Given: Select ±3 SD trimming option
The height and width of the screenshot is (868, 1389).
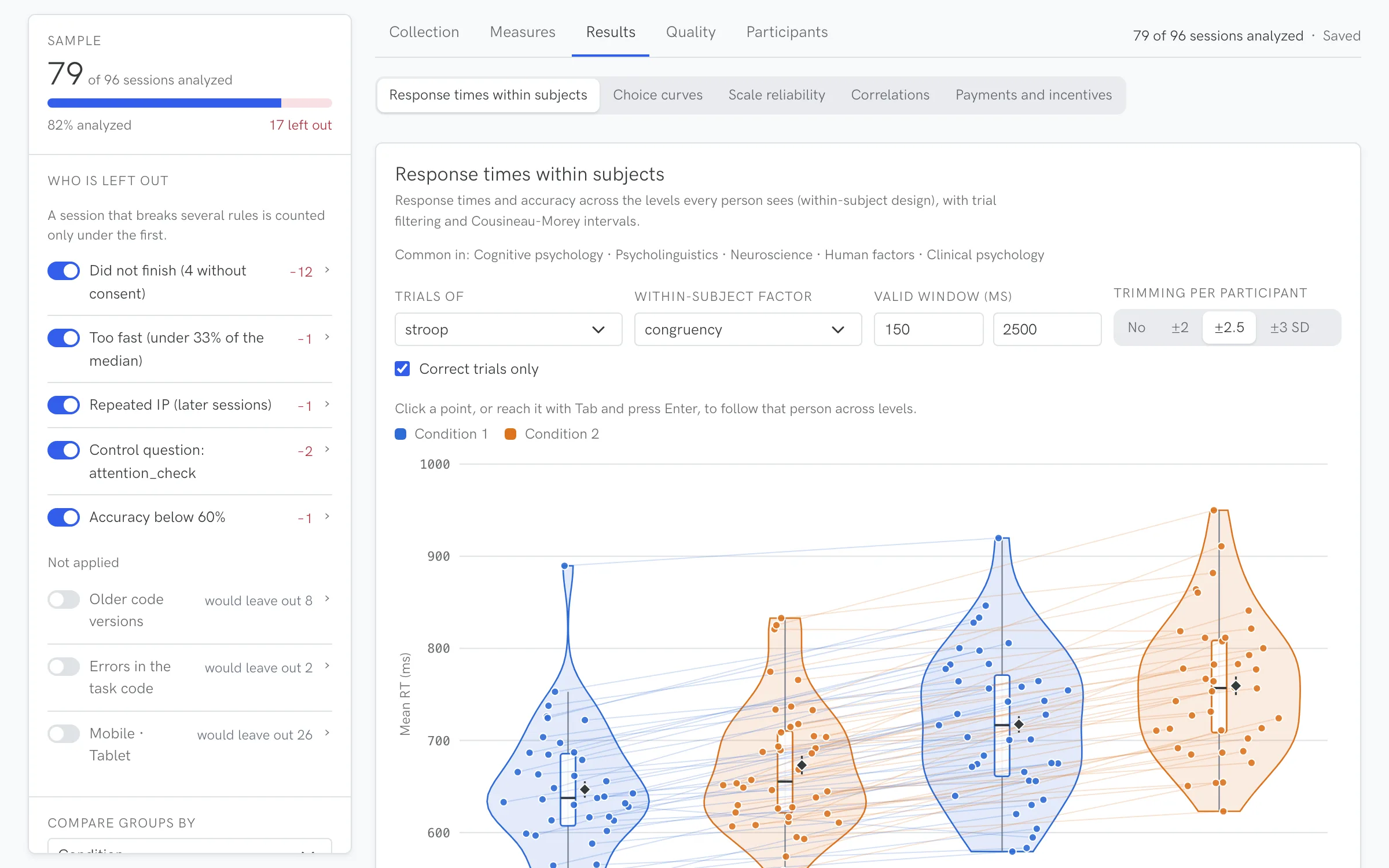Looking at the screenshot, I should [x=1289, y=328].
